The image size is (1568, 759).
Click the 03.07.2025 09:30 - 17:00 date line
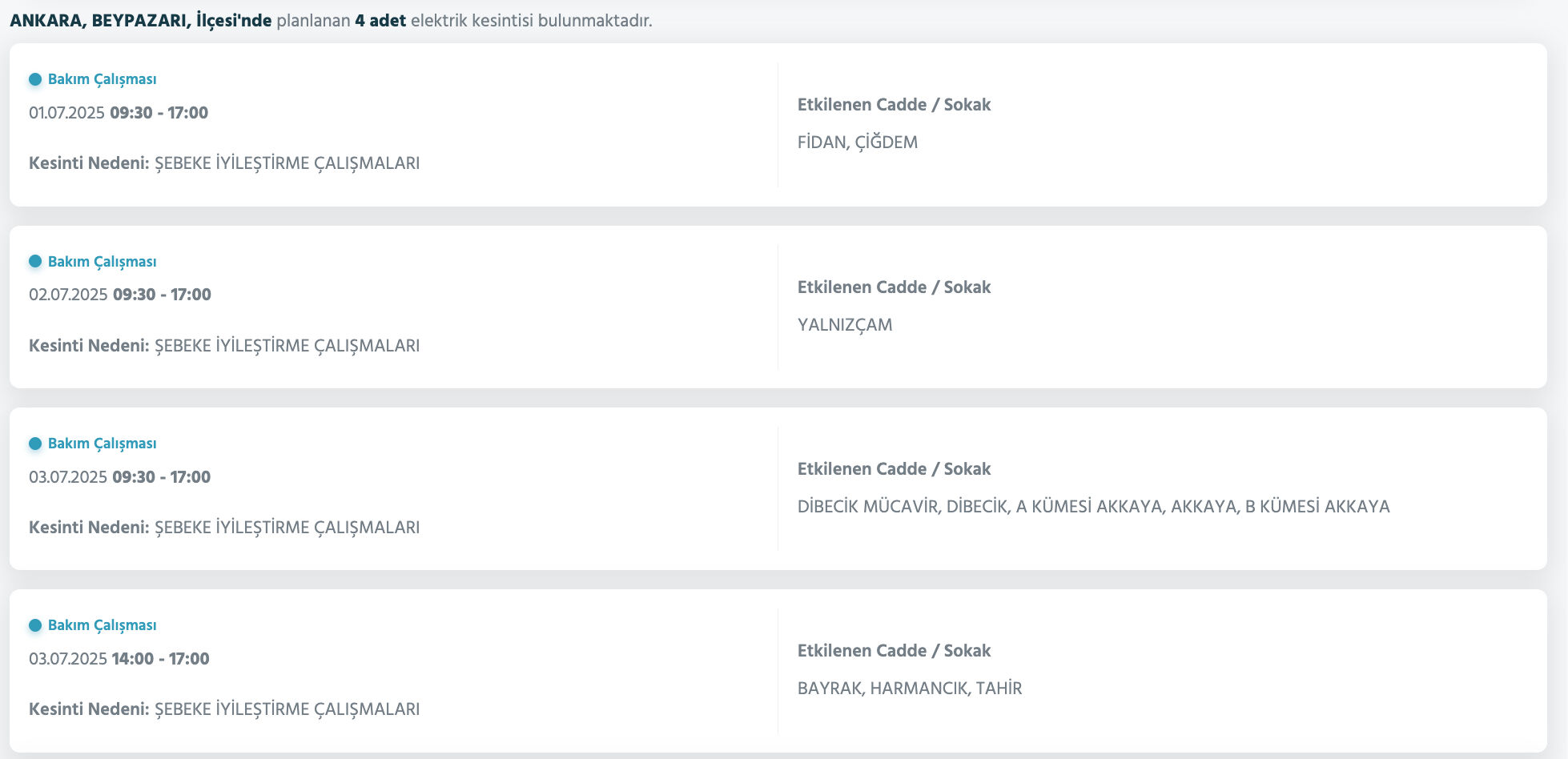[120, 477]
